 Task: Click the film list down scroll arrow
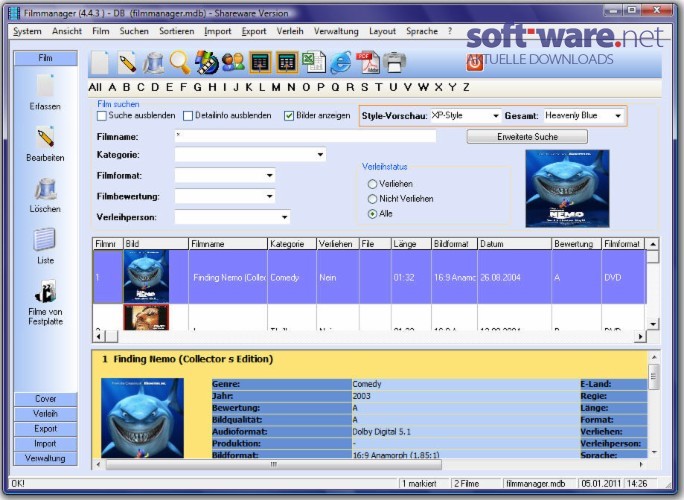(653, 324)
